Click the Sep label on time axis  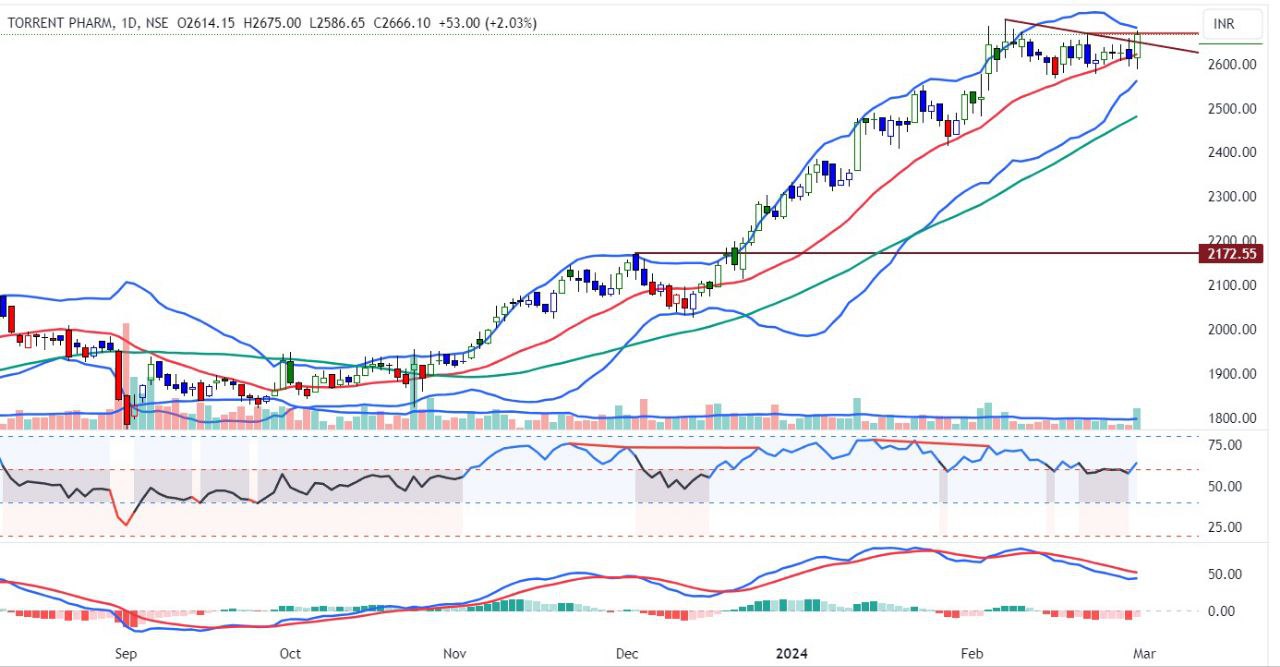tap(125, 654)
